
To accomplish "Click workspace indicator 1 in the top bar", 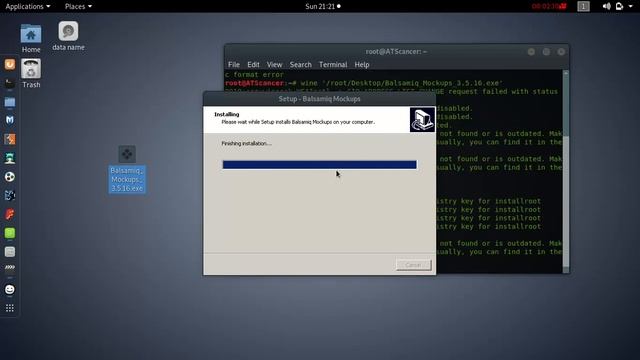I will 583,6.
